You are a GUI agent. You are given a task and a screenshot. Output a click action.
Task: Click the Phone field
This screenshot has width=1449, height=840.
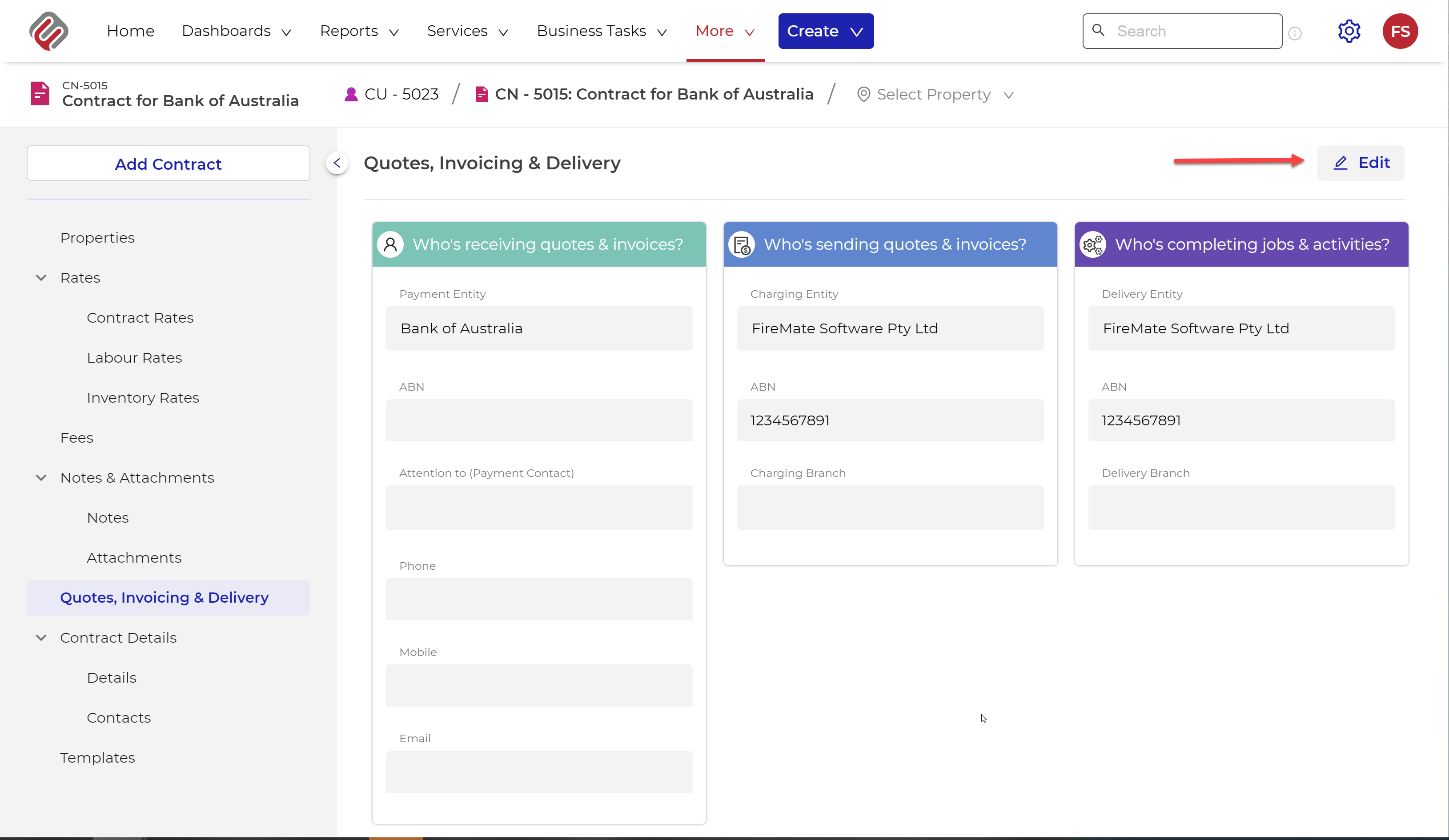point(539,599)
